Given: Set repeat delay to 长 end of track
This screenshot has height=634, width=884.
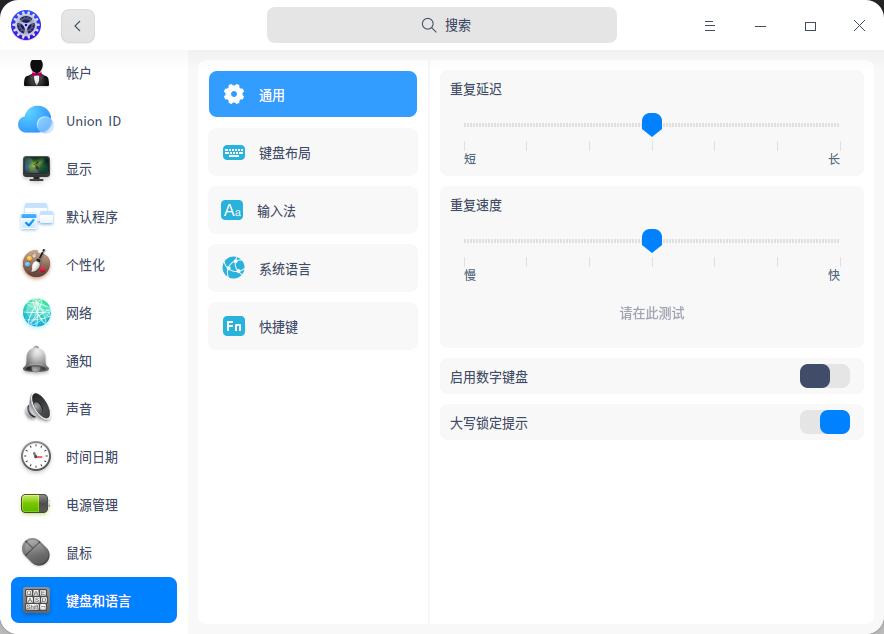Looking at the screenshot, I should click(x=838, y=125).
